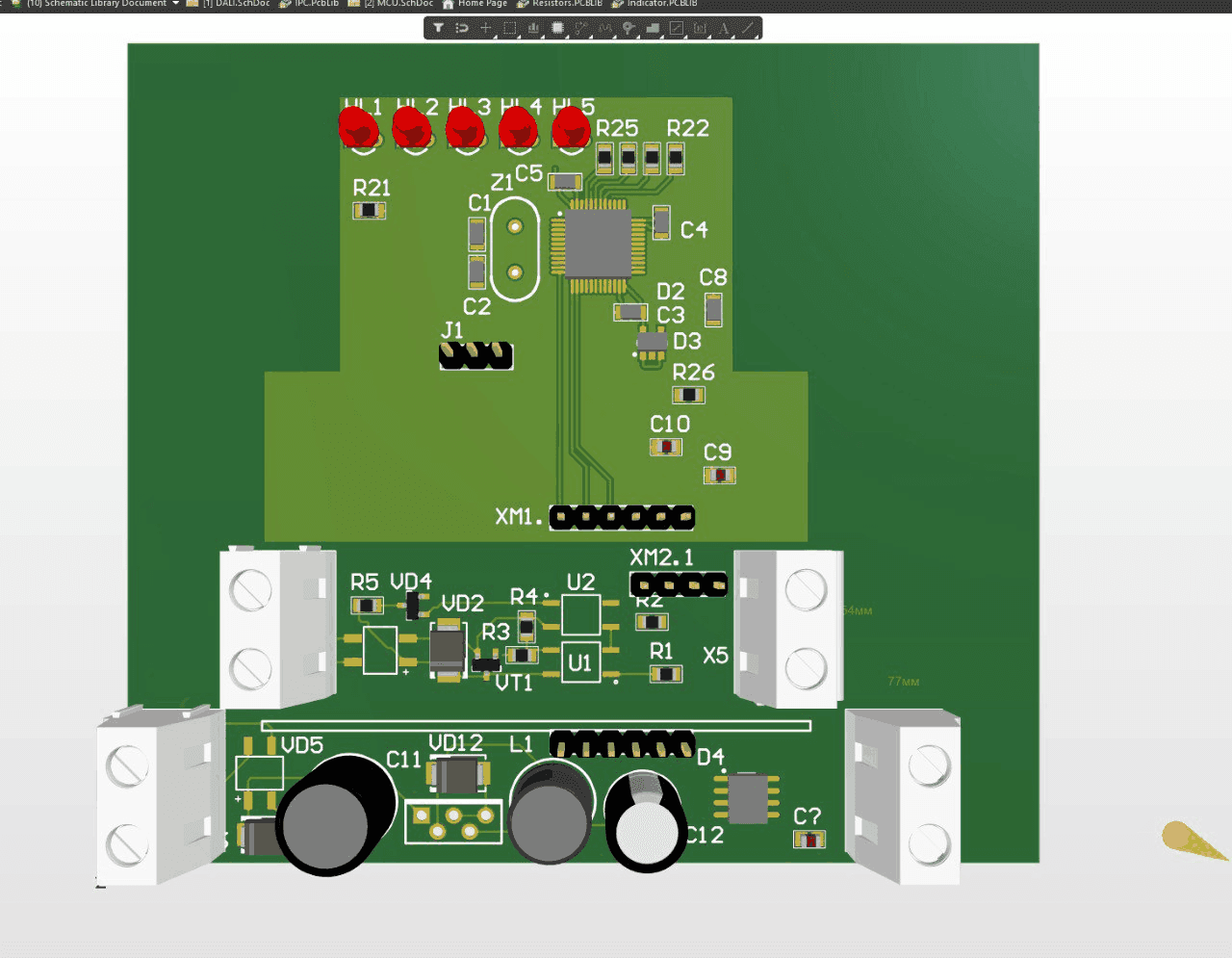Viewport: 1232px width, 958px height.
Task: Select the VD12 diode component
Action: 458,774
